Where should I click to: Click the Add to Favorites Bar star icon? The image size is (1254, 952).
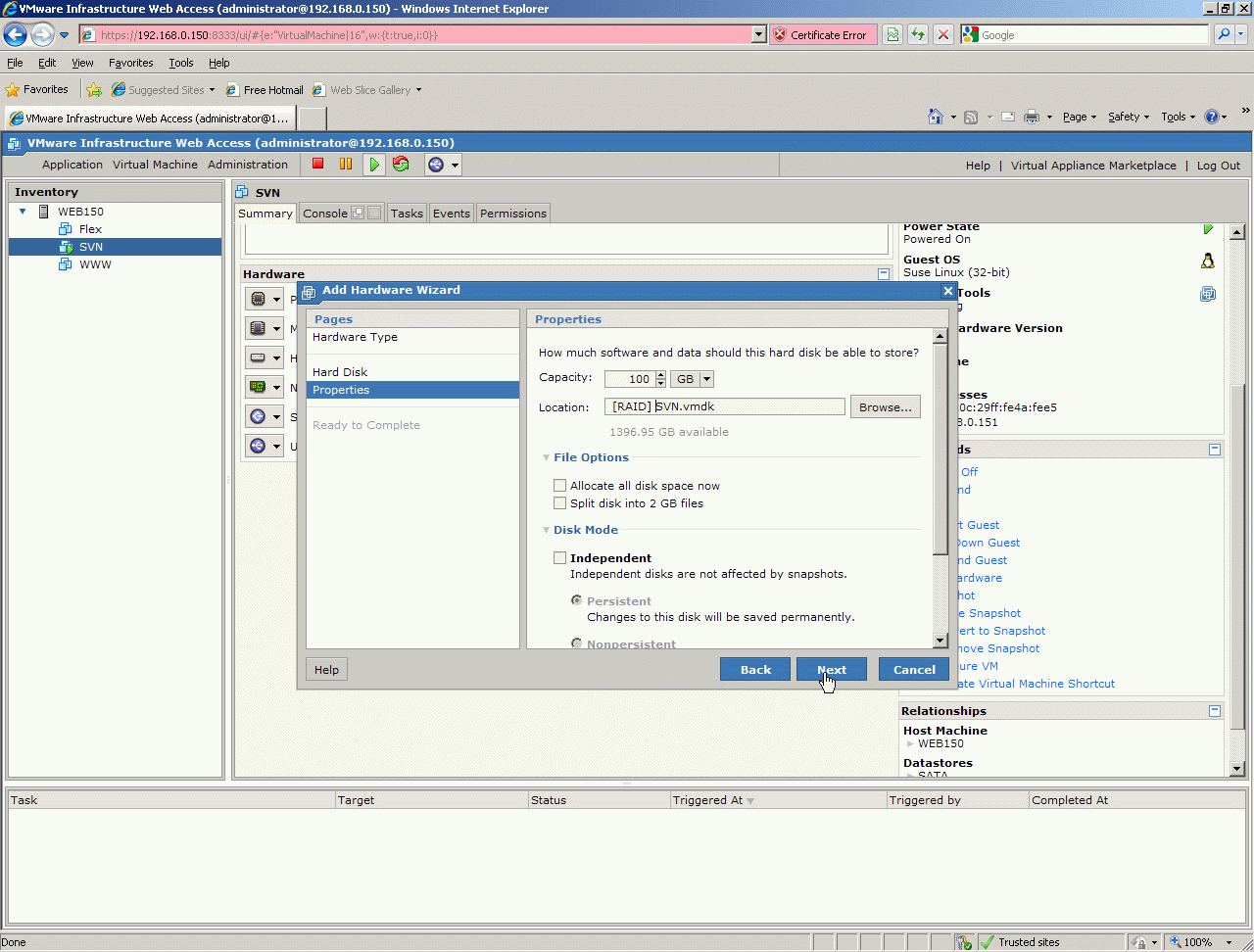click(x=94, y=90)
